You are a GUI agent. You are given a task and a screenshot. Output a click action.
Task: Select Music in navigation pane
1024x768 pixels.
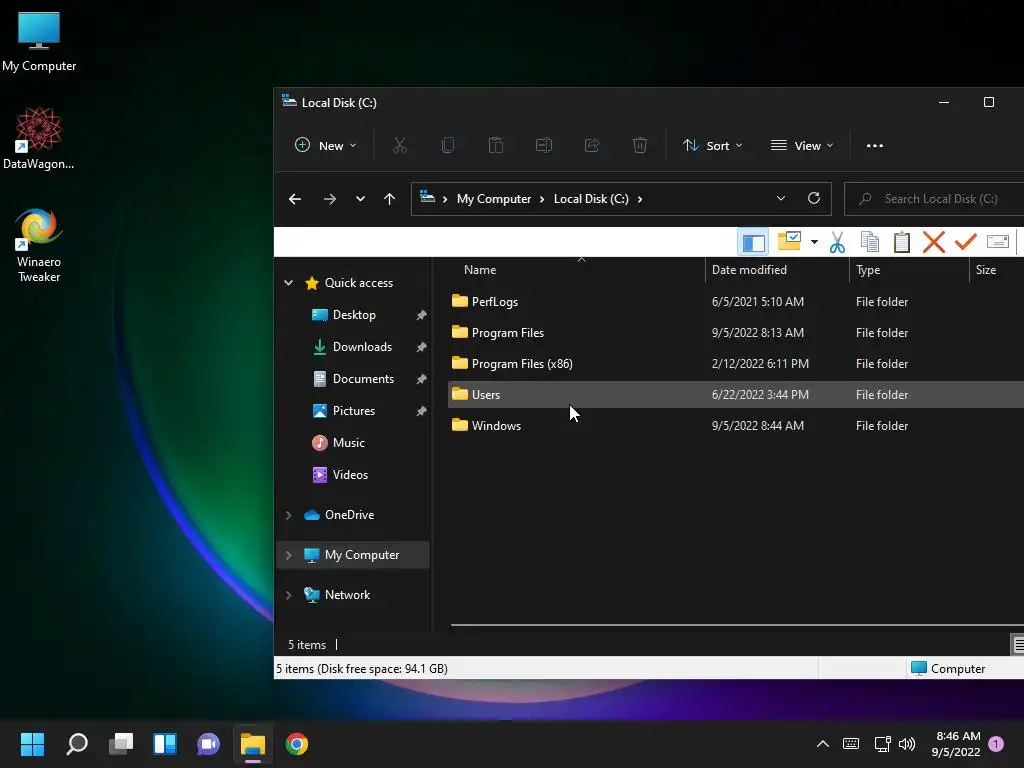tap(348, 443)
